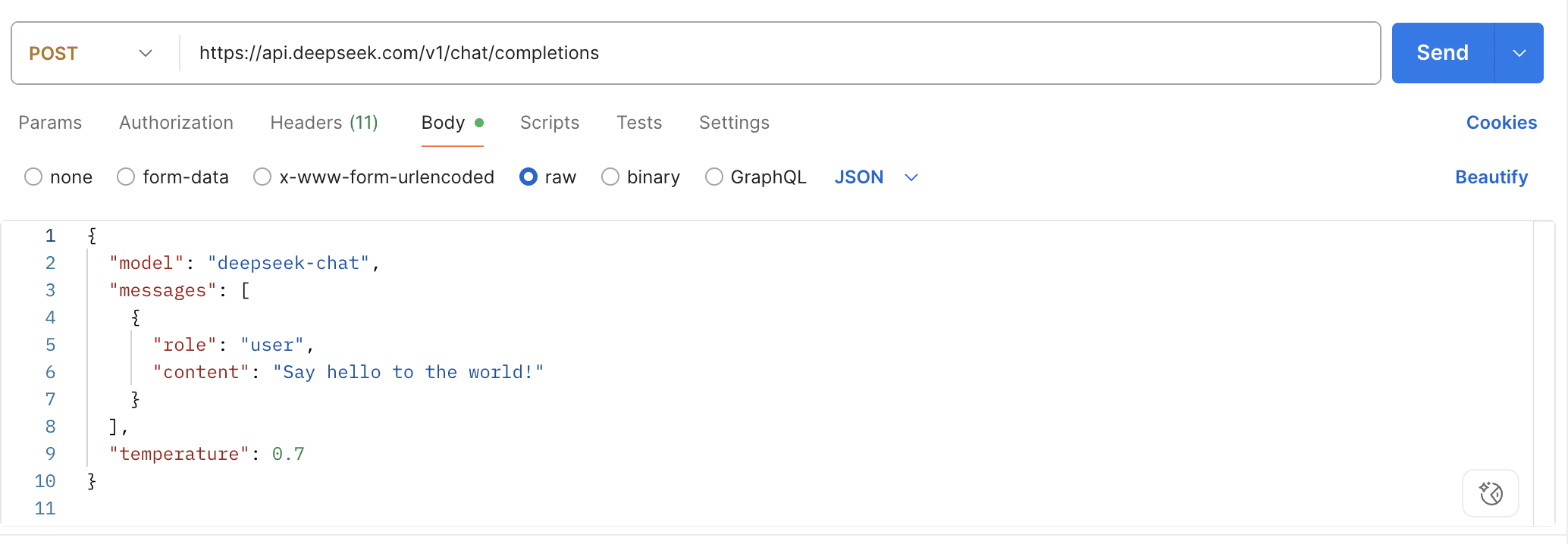Beautify the JSON body
The height and width of the screenshot is (544, 1568).
click(1491, 177)
